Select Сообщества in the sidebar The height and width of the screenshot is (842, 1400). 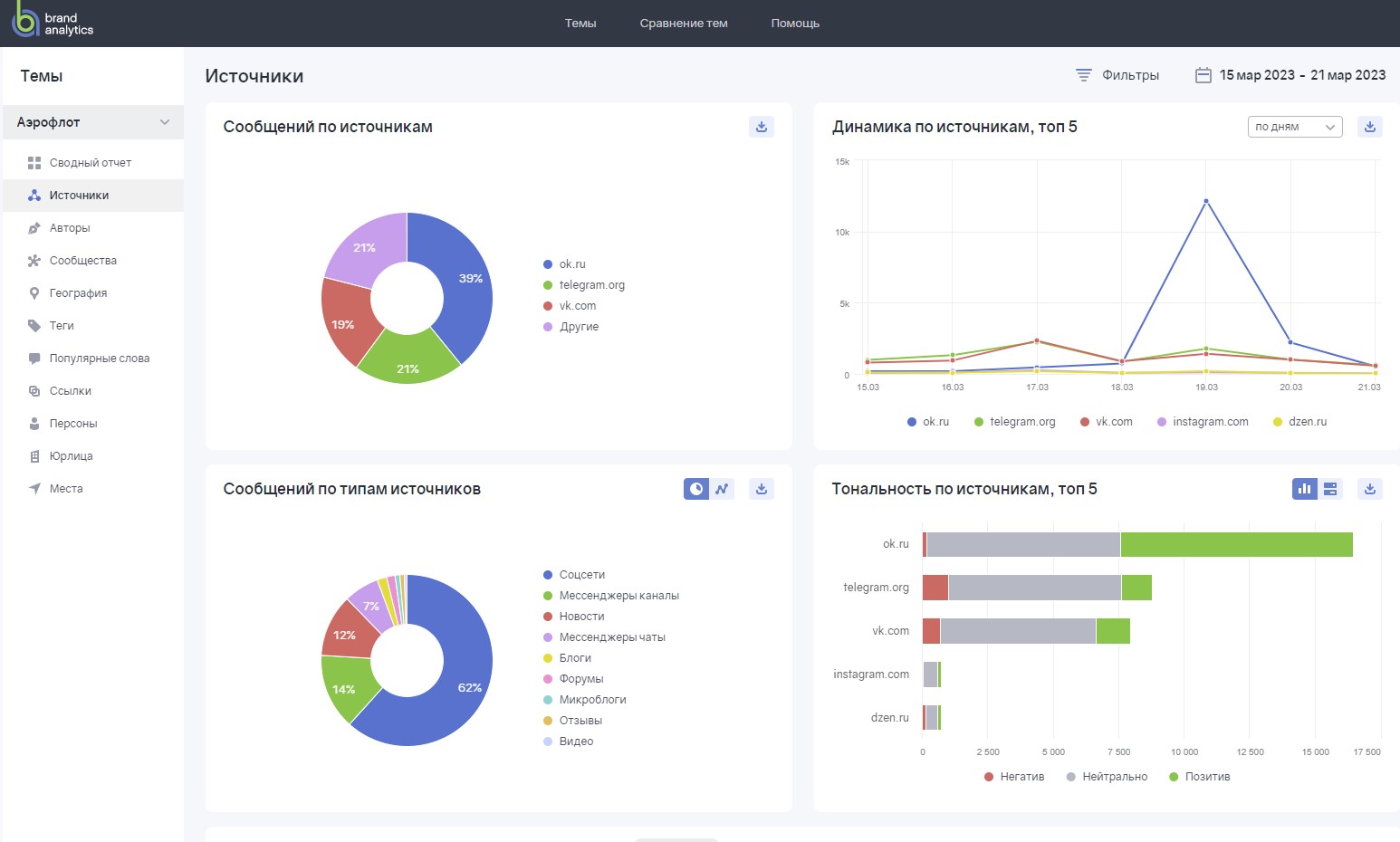point(82,260)
